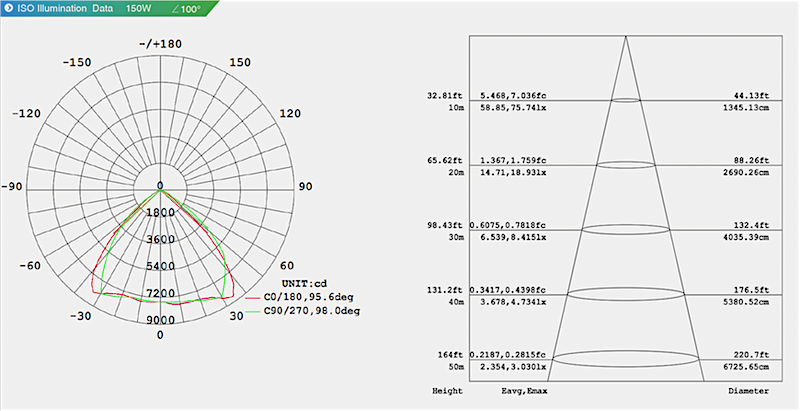The image size is (800, 411).
Task: Click the 10m height label
Action: pos(455,108)
